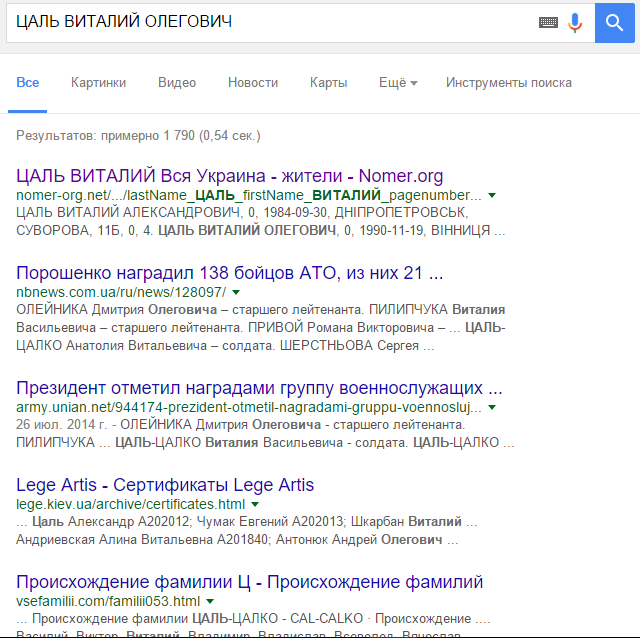Screen dimensions: 640x638
Task: Switch to the Картинки tab
Action: pos(98,82)
